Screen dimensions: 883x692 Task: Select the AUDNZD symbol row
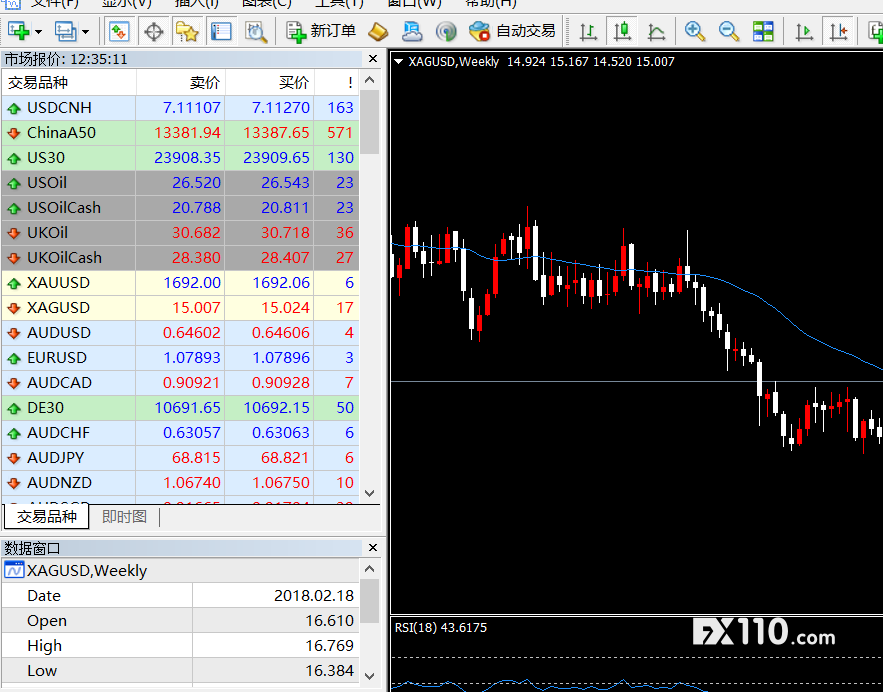pyautogui.click(x=180, y=483)
